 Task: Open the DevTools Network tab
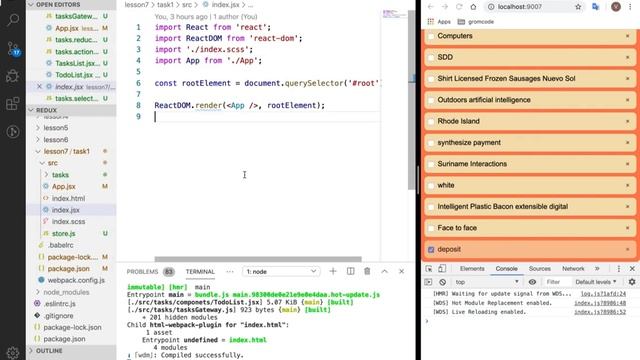[x=573, y=269]
